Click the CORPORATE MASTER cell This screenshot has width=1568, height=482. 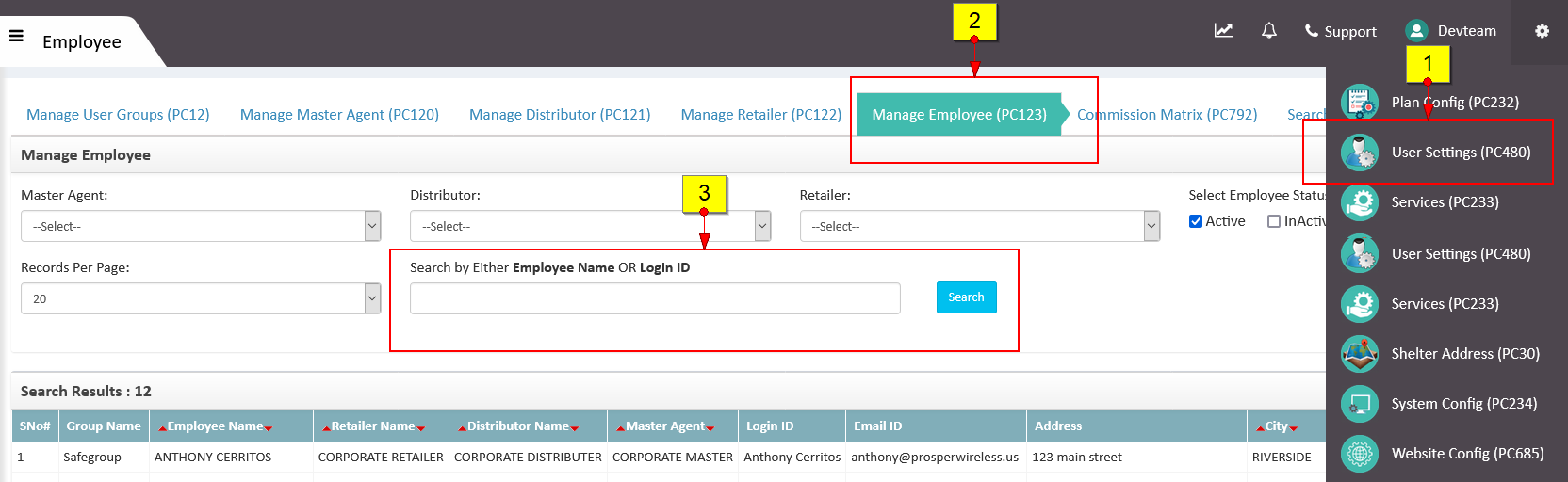[673, 458]
